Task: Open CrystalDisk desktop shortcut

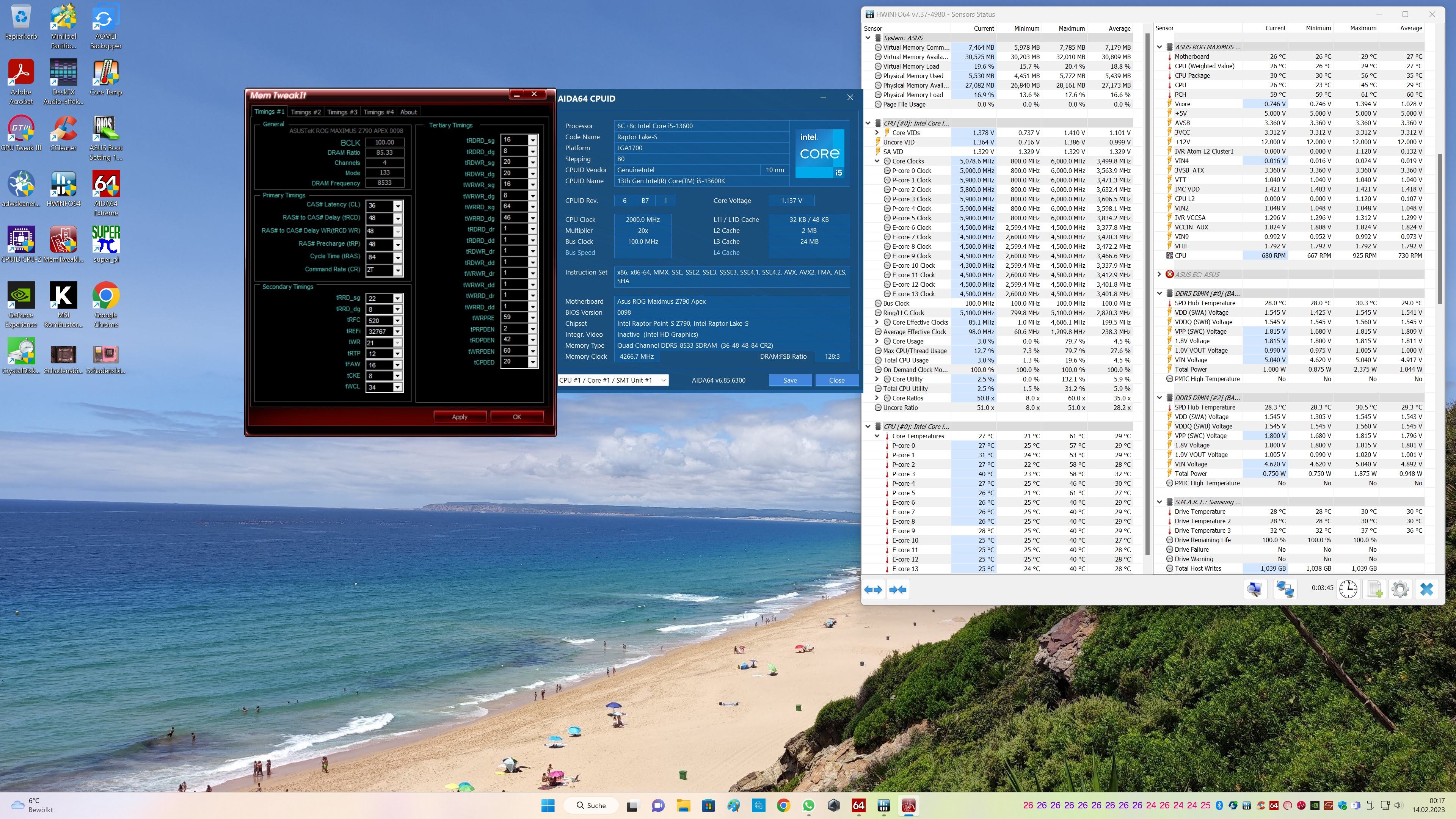Action: [21, 356]
